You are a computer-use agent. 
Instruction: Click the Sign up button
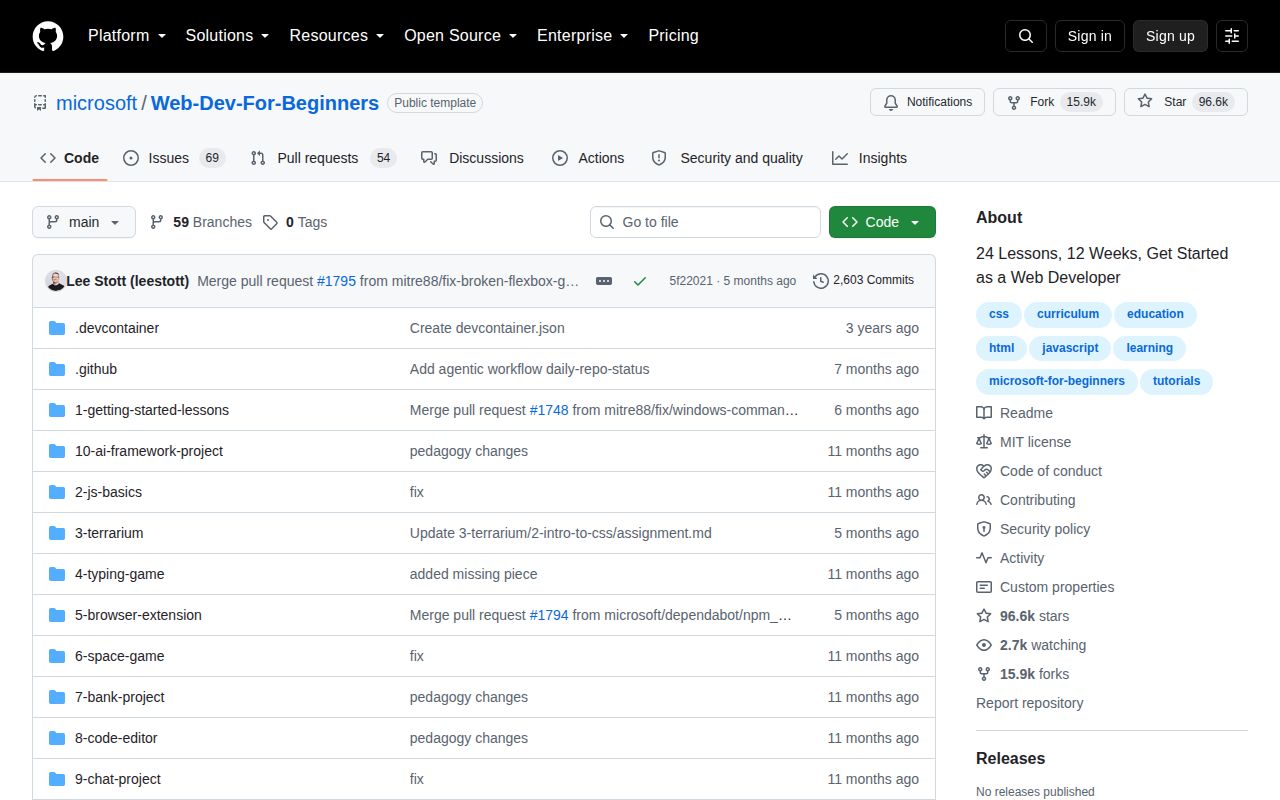tap(1170, 36)
